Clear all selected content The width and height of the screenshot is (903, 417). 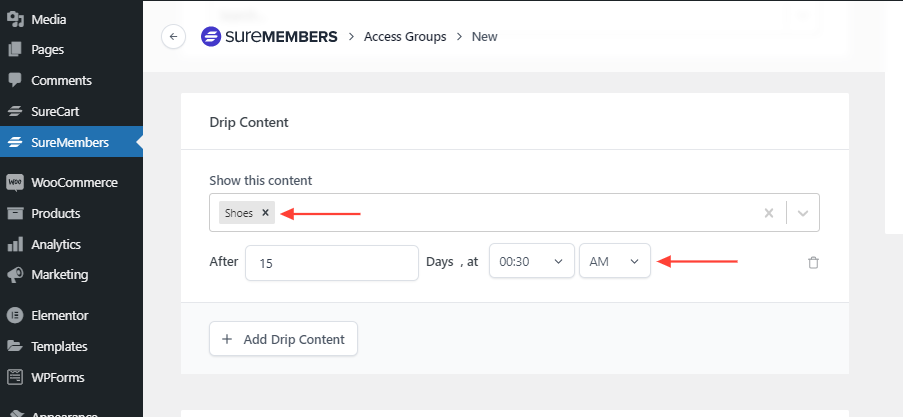pos(769,213)
